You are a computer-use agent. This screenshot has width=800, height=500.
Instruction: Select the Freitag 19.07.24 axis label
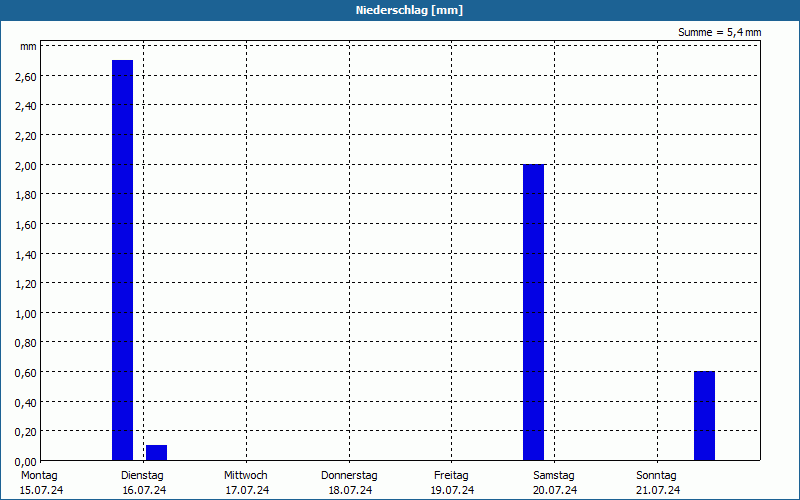tap(452, 483)
